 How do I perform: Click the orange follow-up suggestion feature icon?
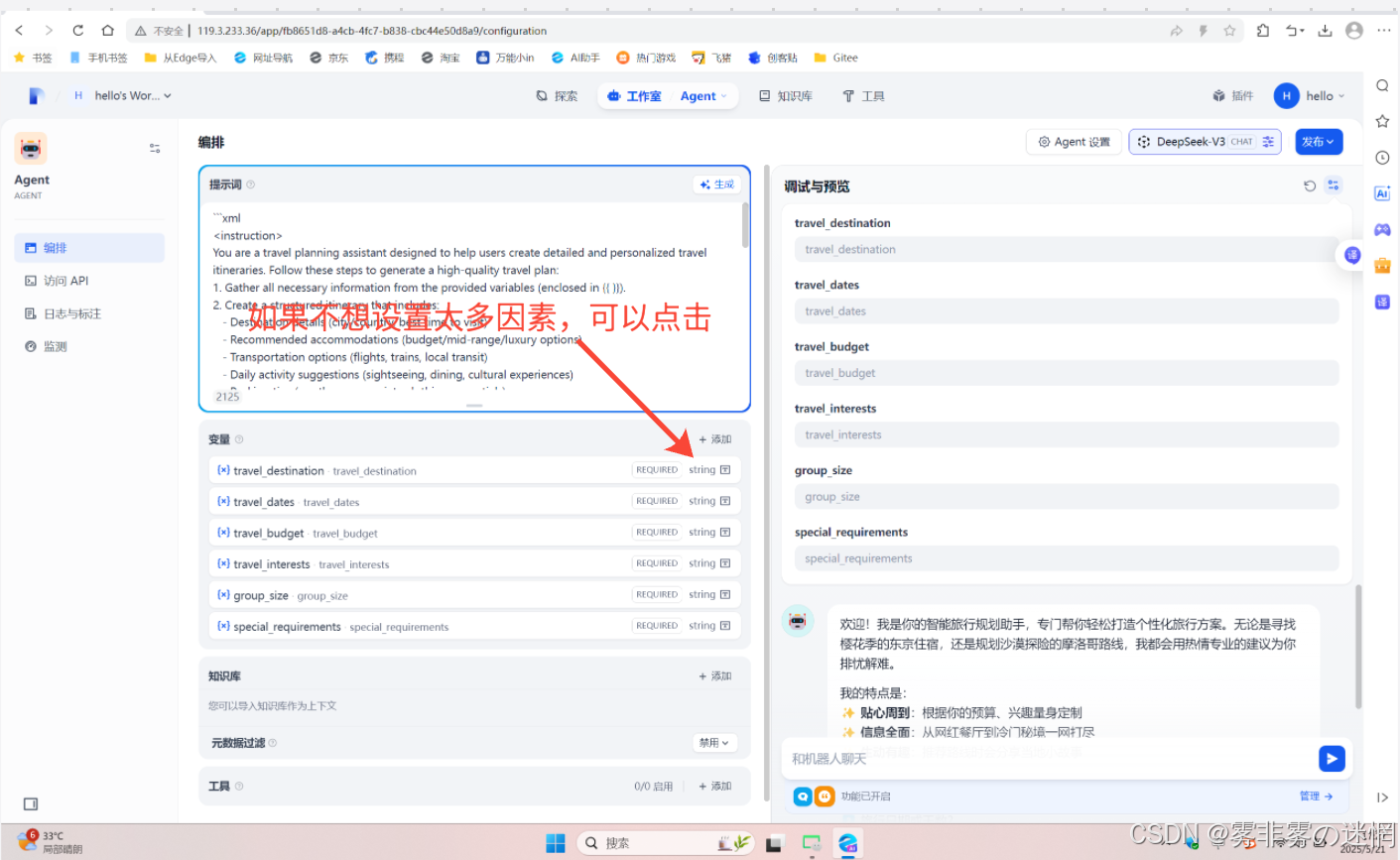pyautogui.click(x=825, y=796)
